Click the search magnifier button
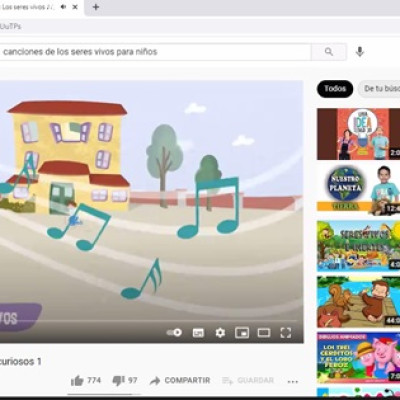The height and width of the screenshot is (400, 400). coord(329,52)
